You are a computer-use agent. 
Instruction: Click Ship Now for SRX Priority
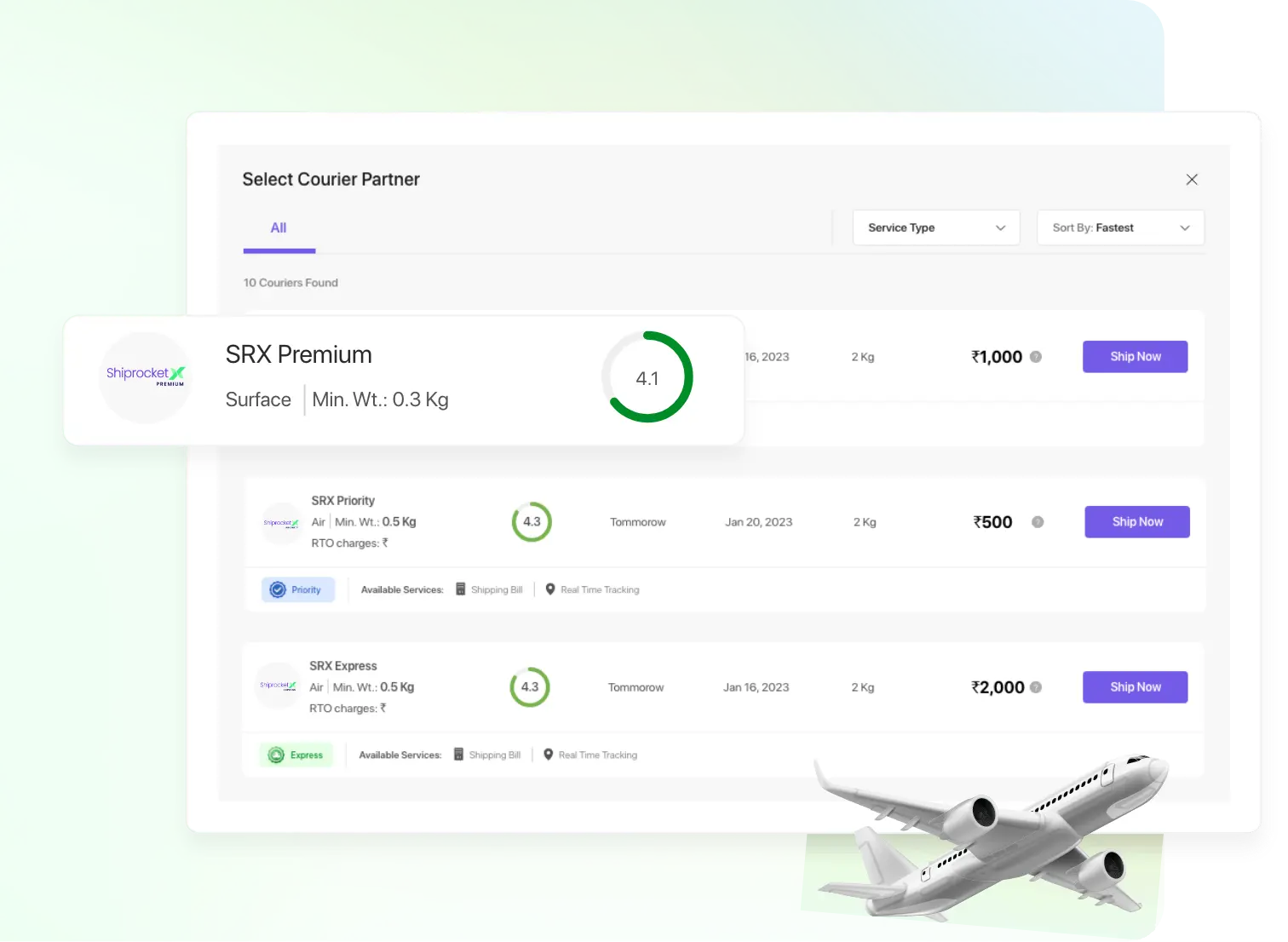click(x=1136, y=522)
